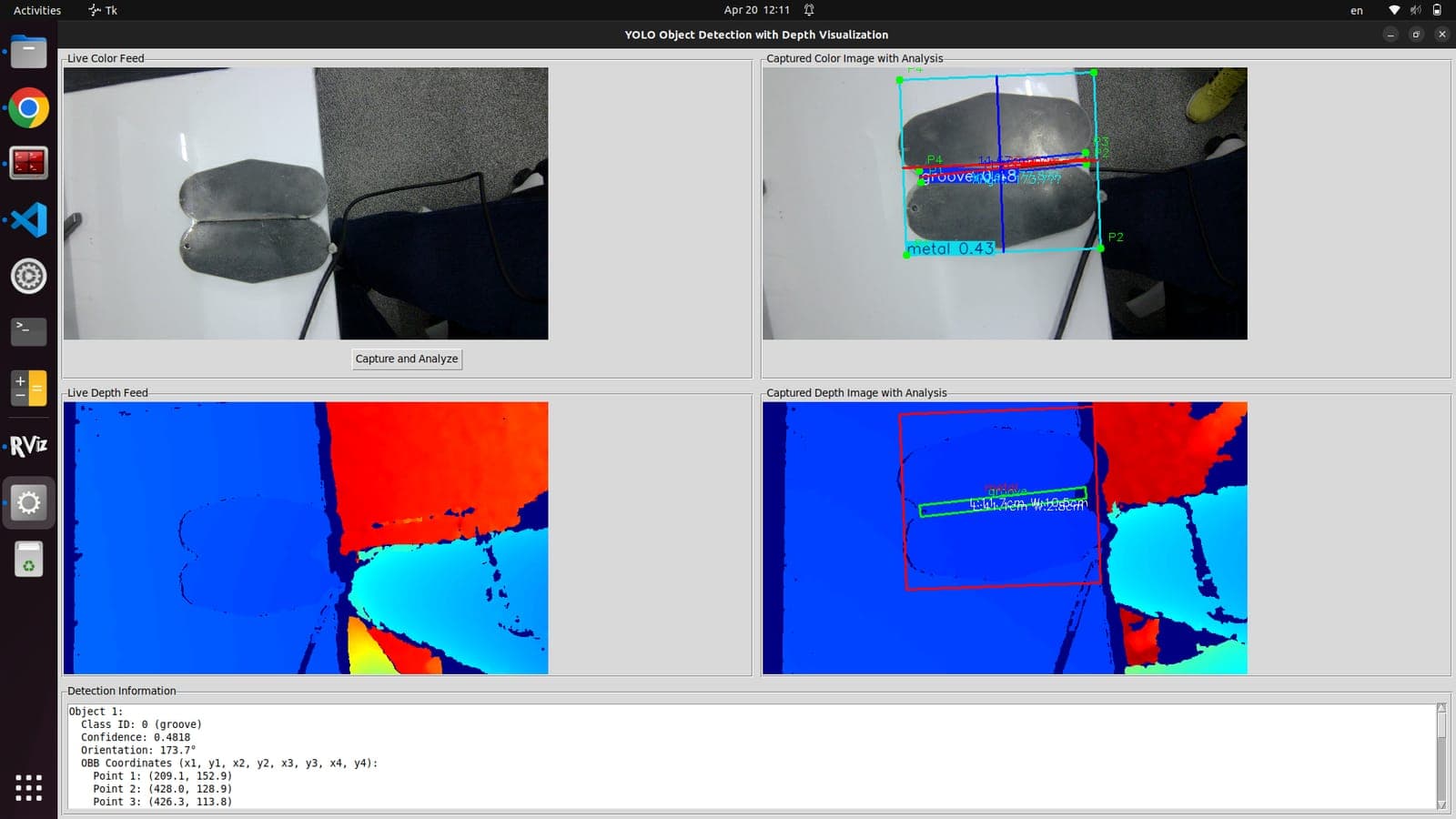The image size is (1456, 819).
Task: Open the Files app in dock
Action: tap(28, 52)
